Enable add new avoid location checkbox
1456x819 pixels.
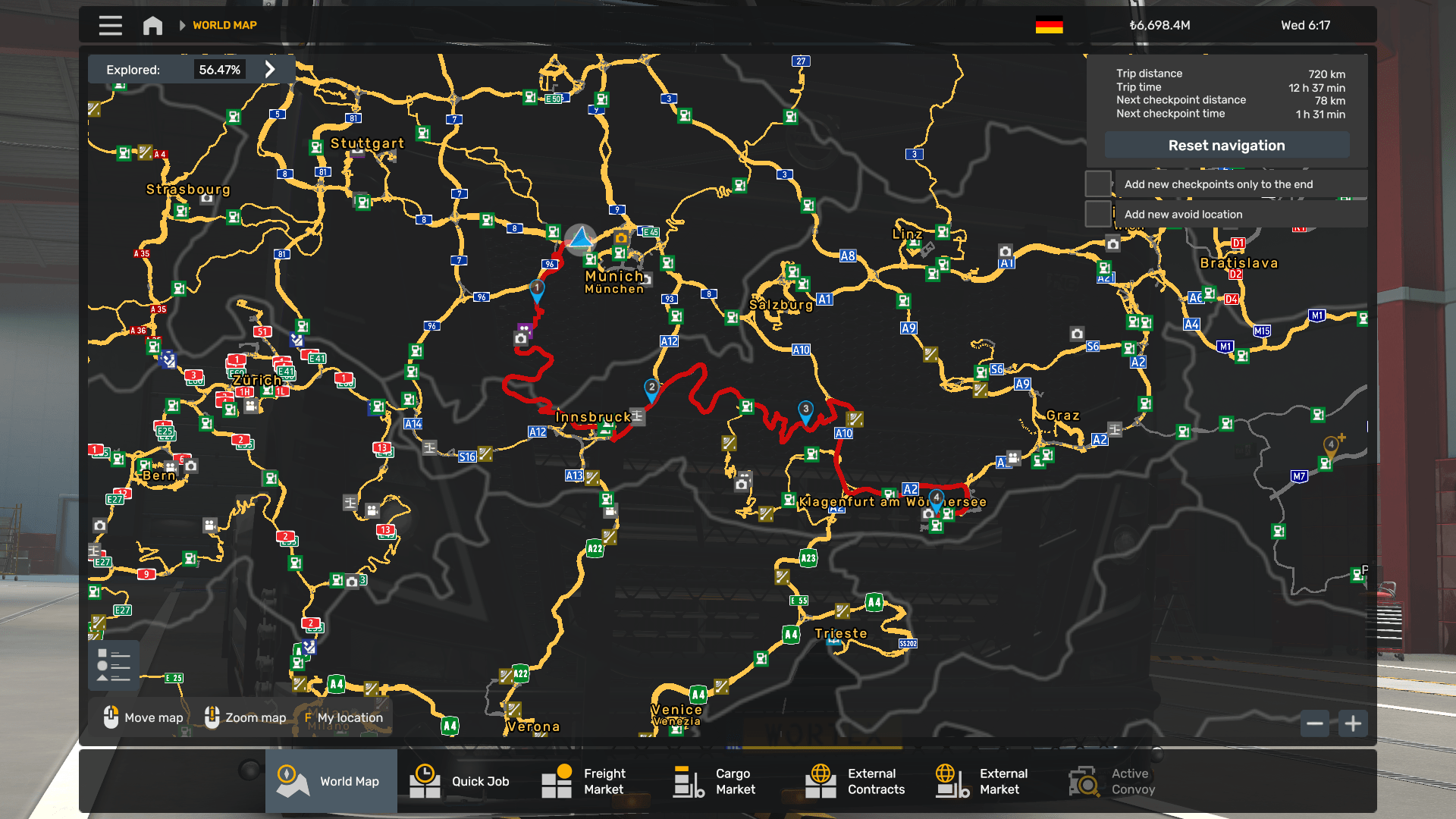point(1098,214)
